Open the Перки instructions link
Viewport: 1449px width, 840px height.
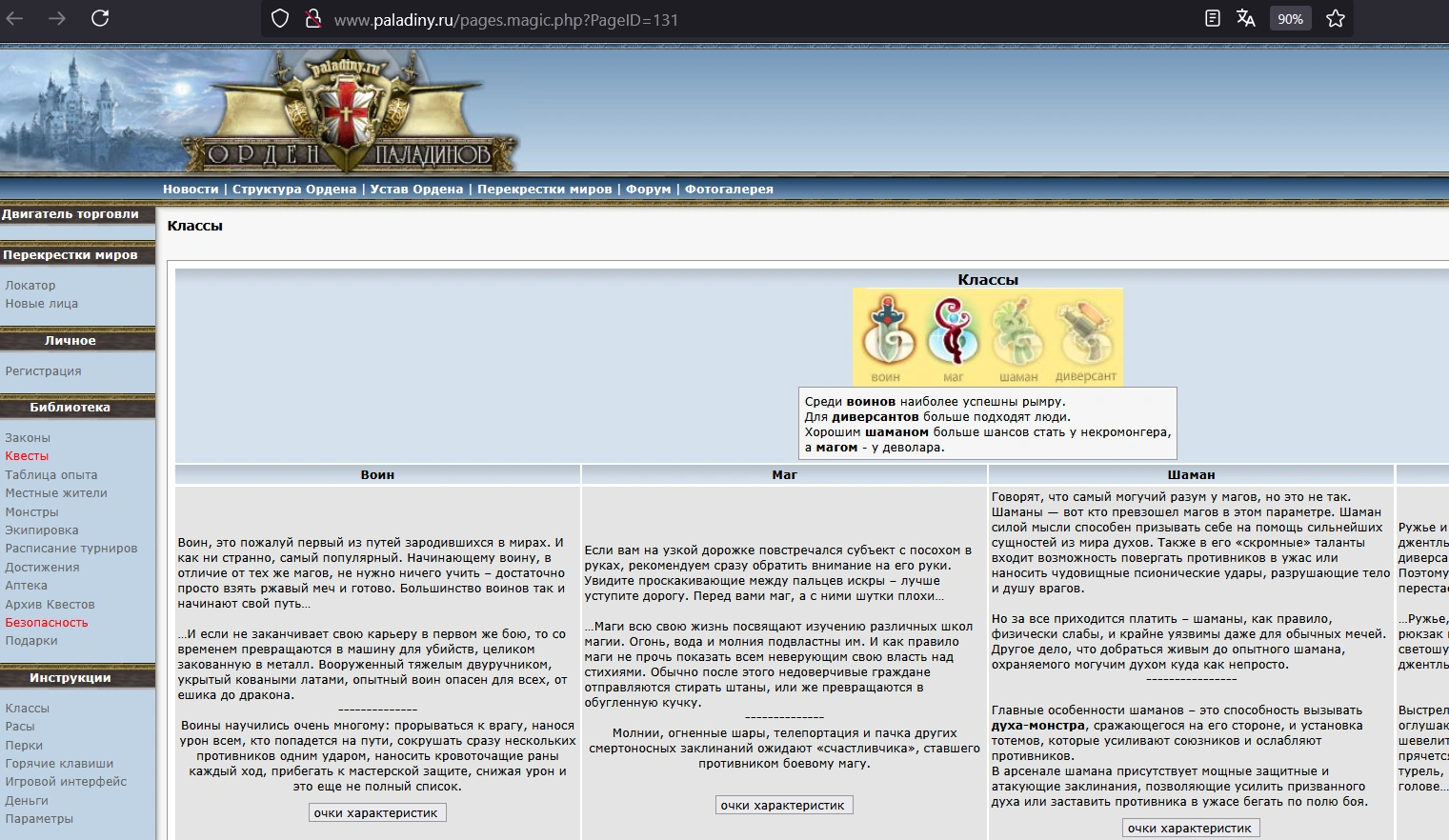coord(24,746)
